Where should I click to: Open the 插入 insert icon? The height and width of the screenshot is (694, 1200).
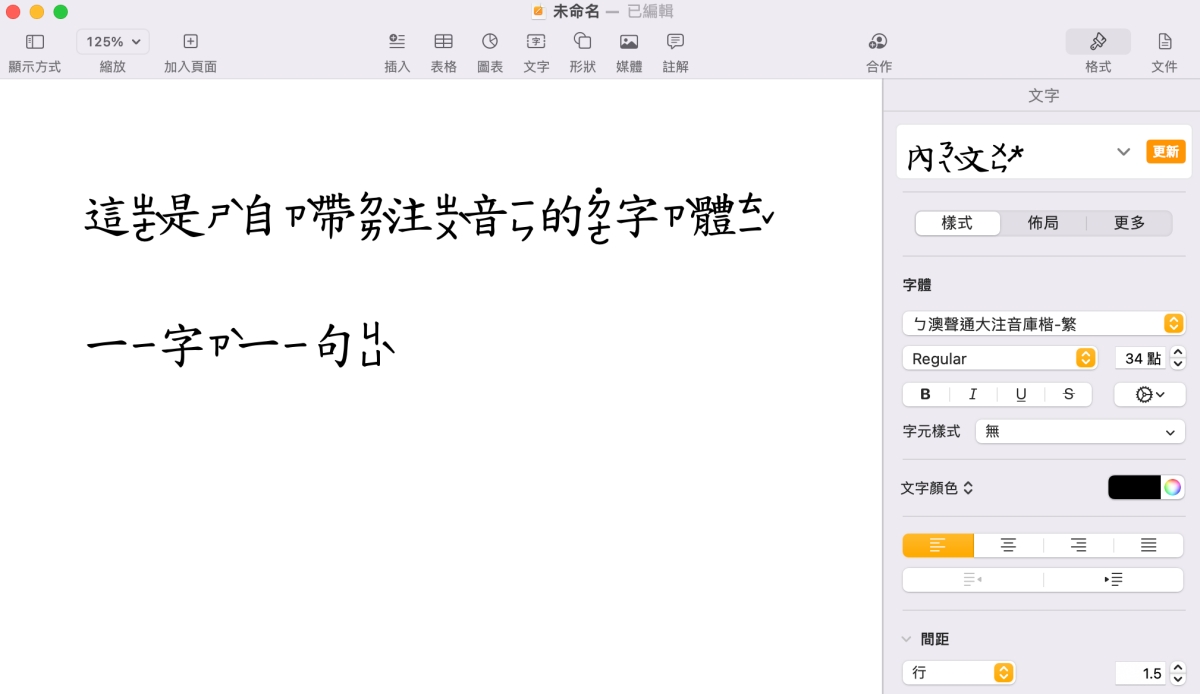pyautogui.click(x=397, y=41)
